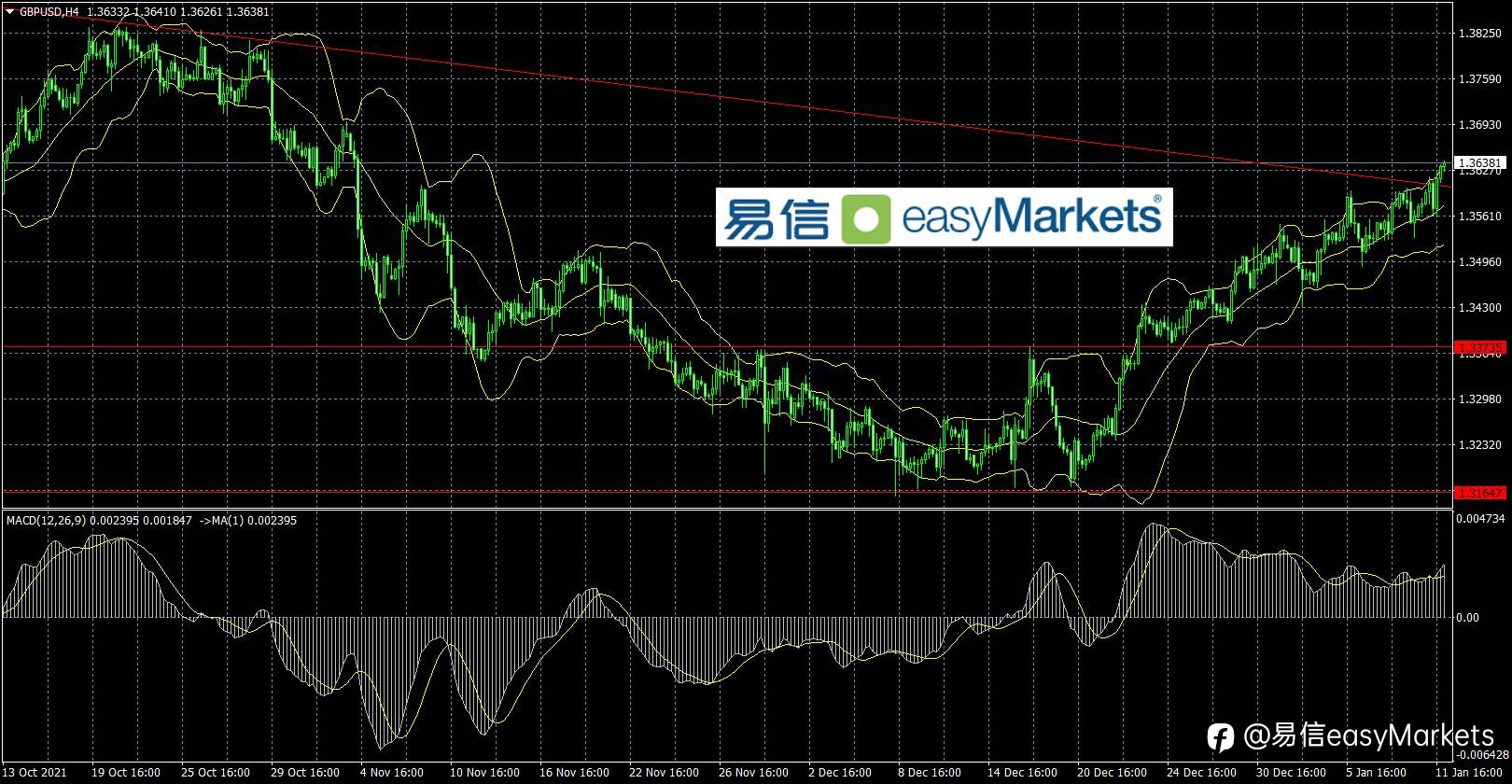This screenshot has height=784, width=1512.
Task: Click the 24 Dec 16:00 time label
Action: [x=1201, y=772]
